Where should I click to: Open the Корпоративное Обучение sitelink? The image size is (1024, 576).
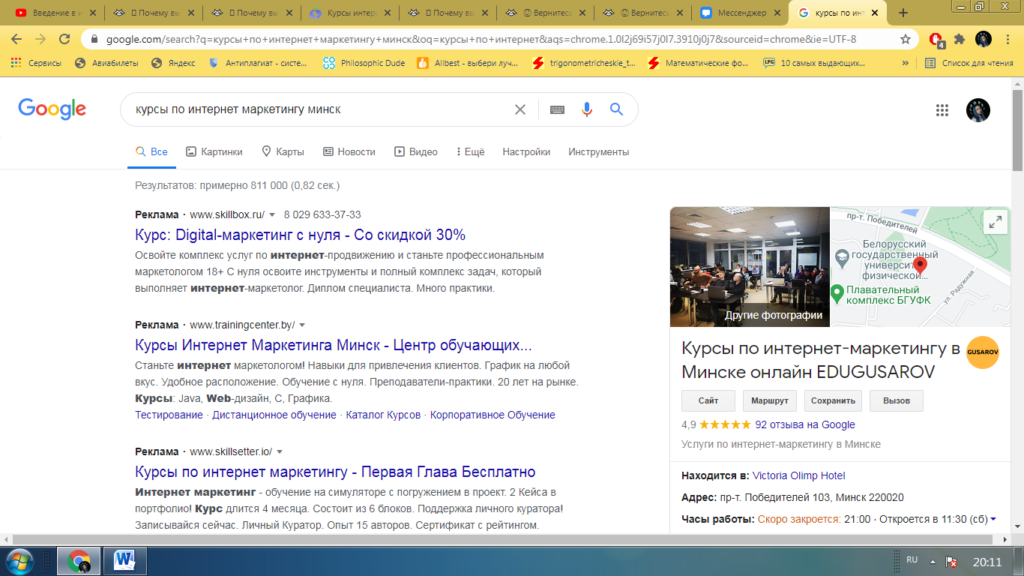(492, 415)
